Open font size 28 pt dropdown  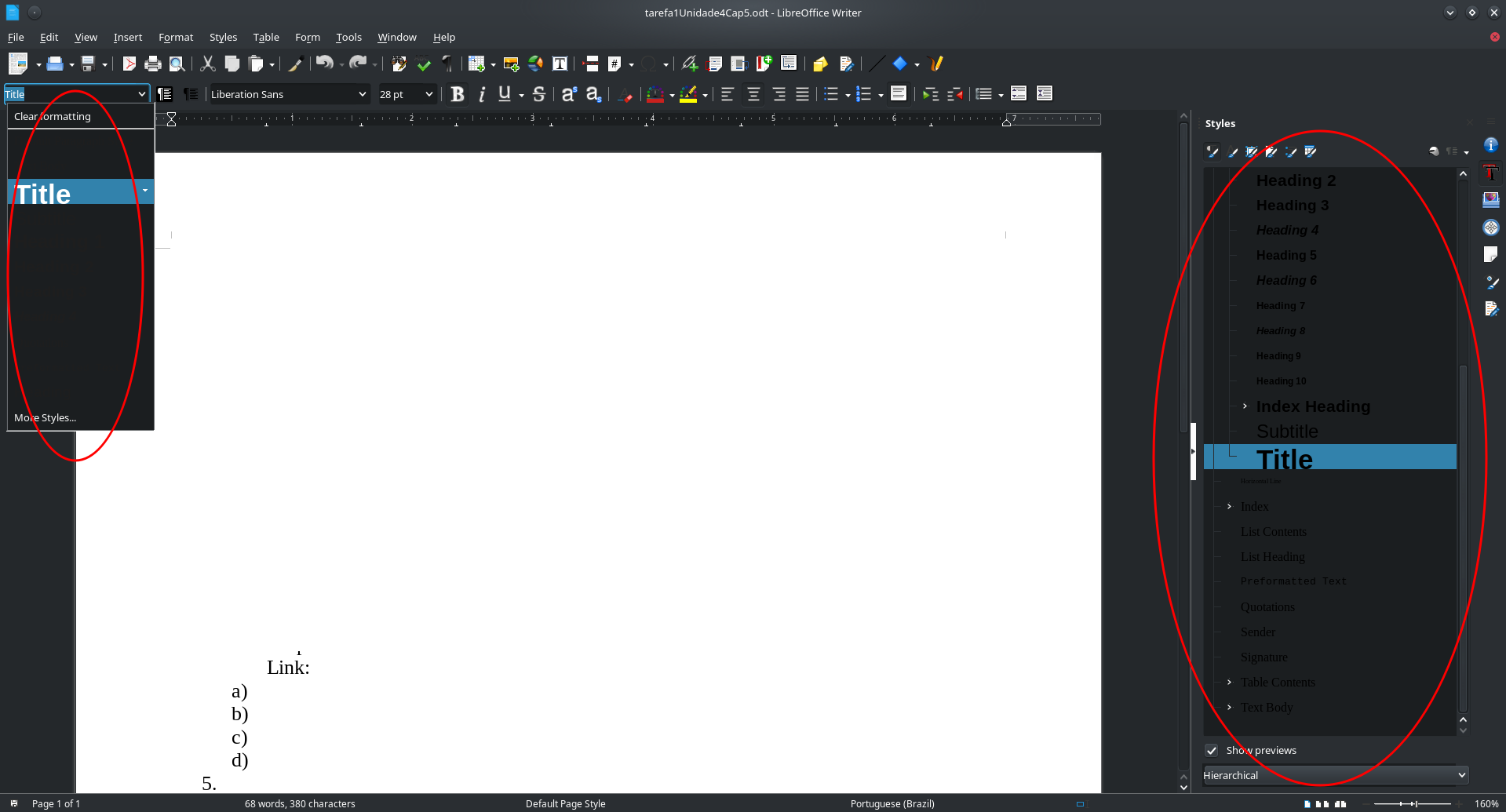[x=429, y=94]
